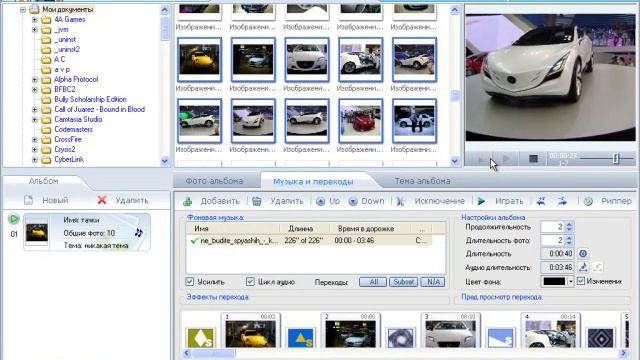Image resolution: width=640 pixels, height=360 pixels.
Task: Click the spiral swirl transition effect icon
Action: [400, 338]
